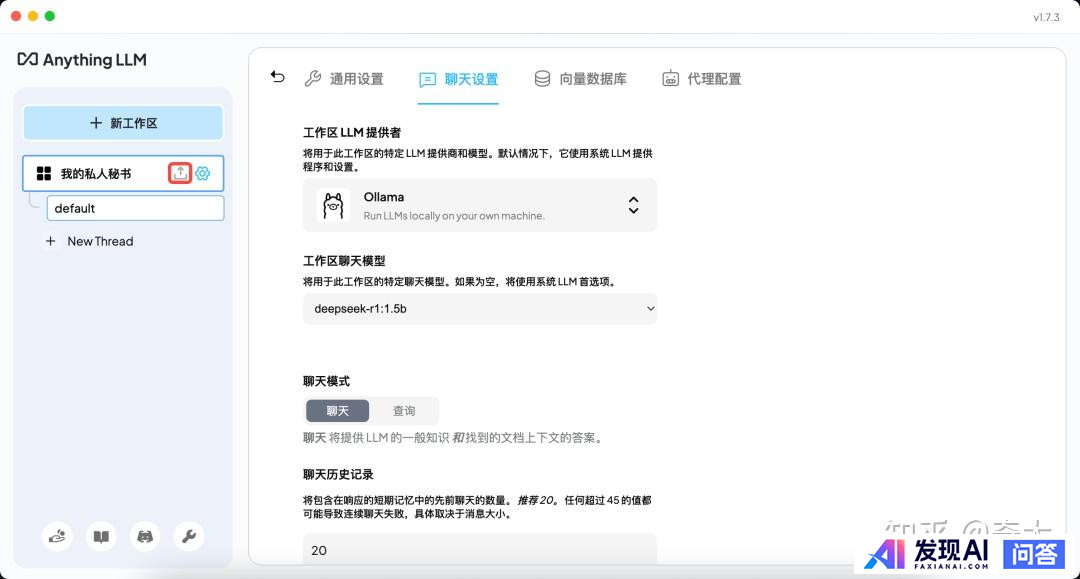Open the documentation book icon

click(101, 536)
